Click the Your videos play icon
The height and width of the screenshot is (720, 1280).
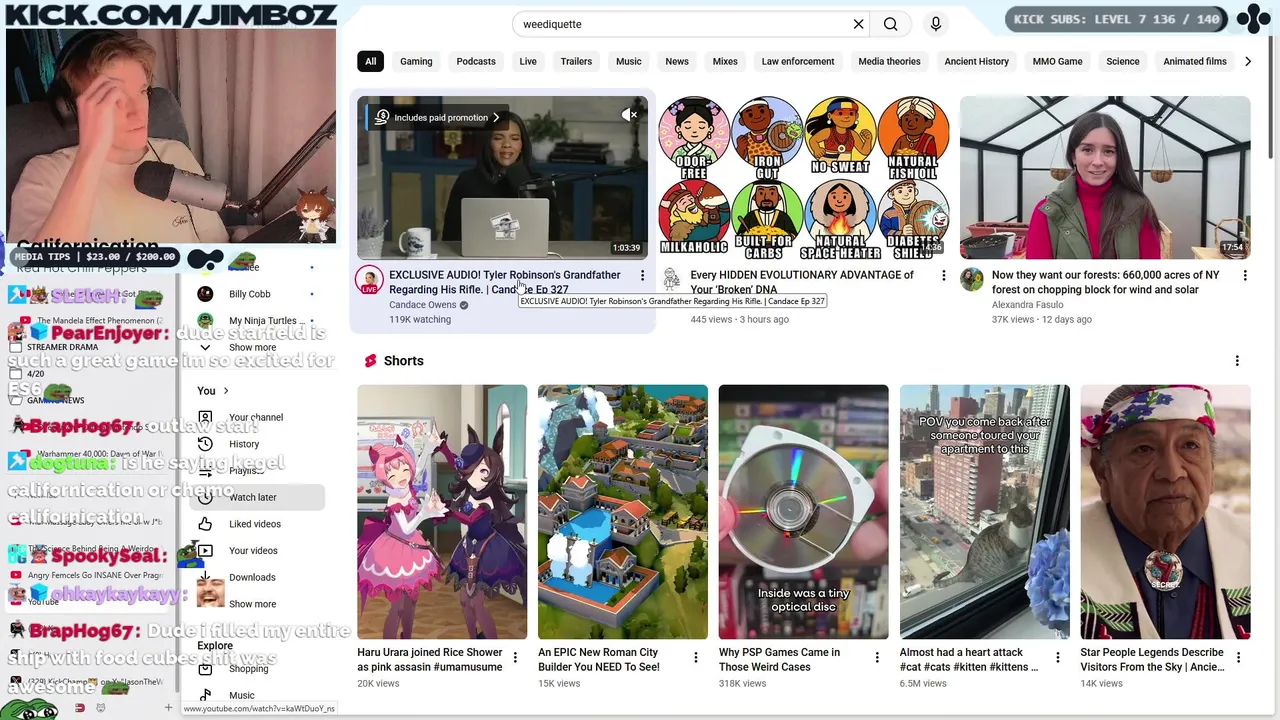pos(205,551)
